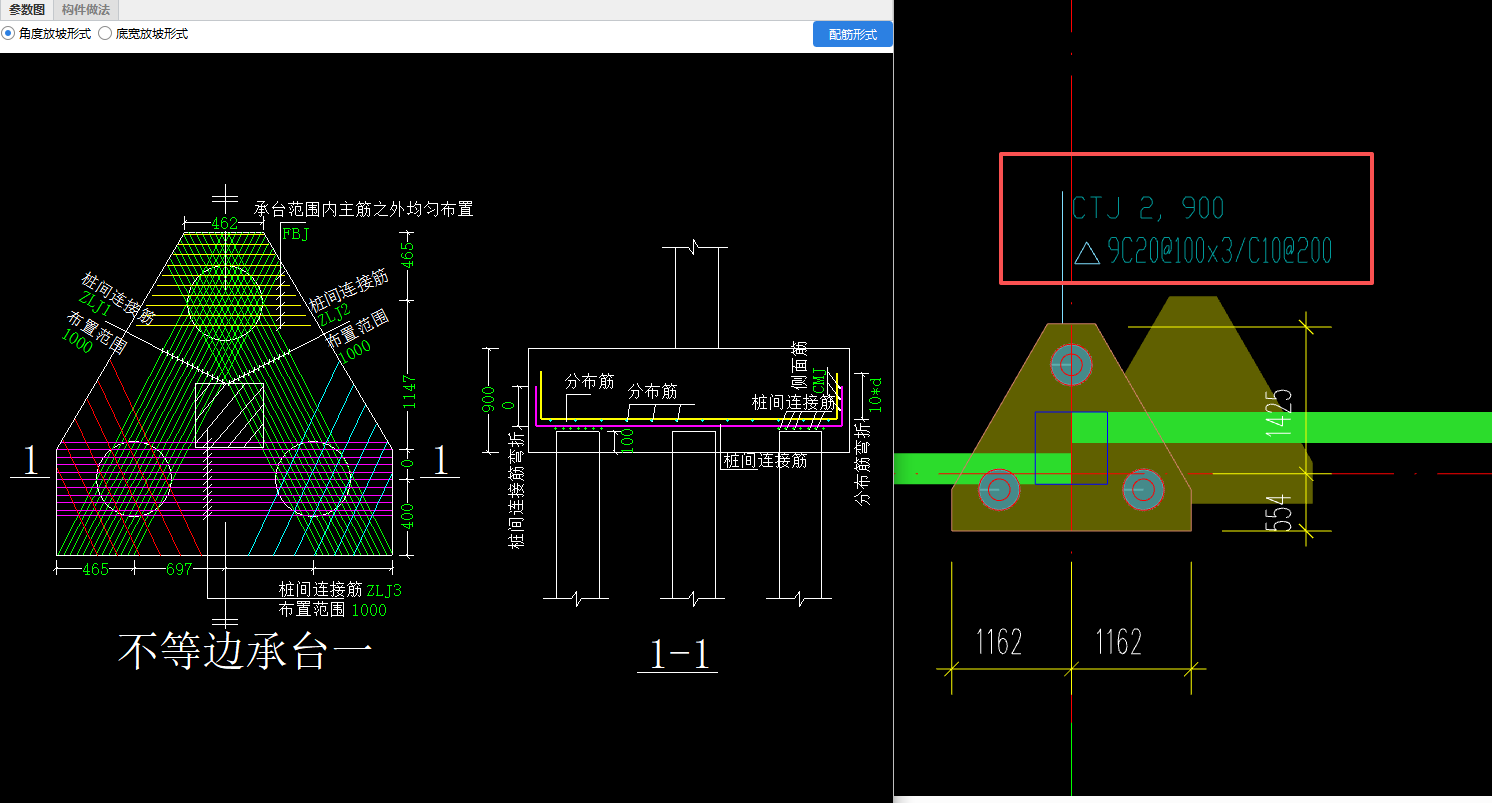Image resolution: width=1492 pixels, height=803 pixels.
Task: Select the FBJ rebar parameter label
Action: [296, 234]
